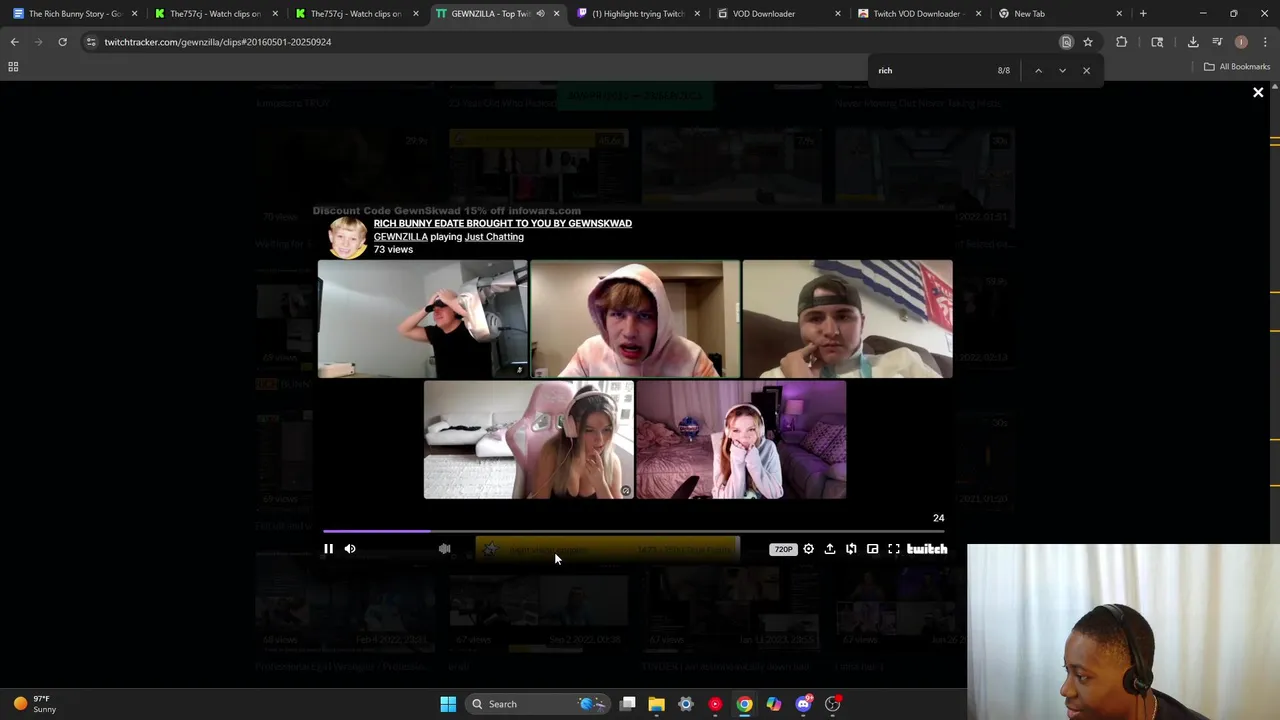The image size is (1280, 720).
Task: Open the tab search screen icon
Action: click(1157, 42)
